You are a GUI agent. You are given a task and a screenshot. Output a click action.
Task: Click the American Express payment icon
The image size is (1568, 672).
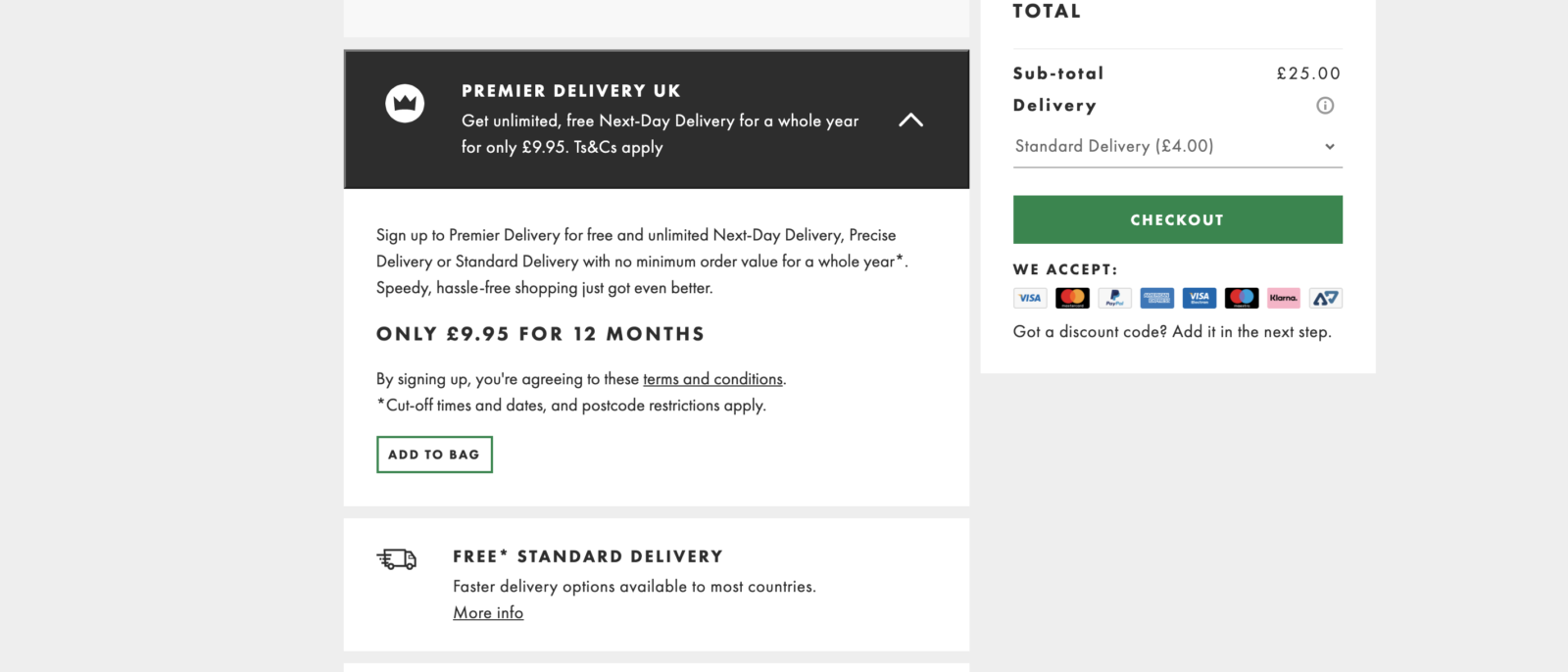click(x=1156, y=298)
